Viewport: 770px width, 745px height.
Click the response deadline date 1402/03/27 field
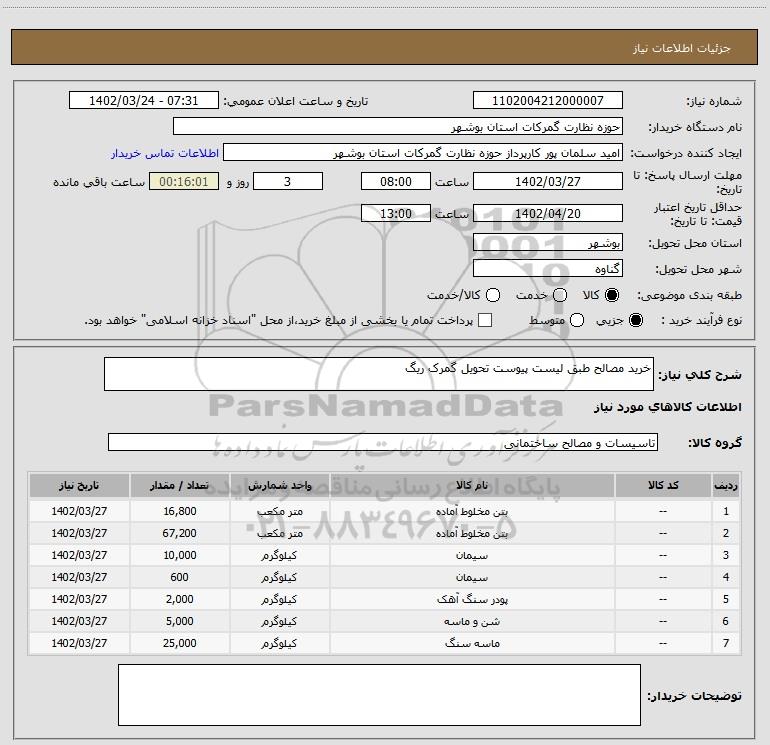548,181
